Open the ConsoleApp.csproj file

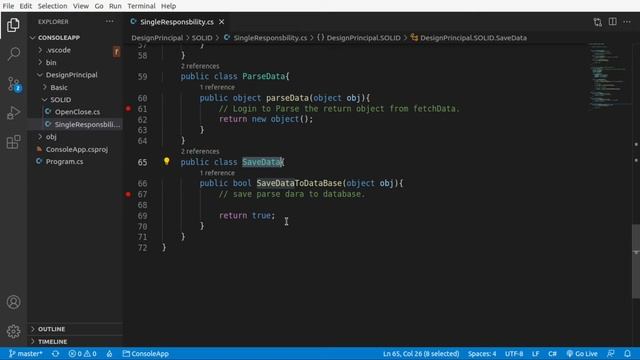(75, 149)
